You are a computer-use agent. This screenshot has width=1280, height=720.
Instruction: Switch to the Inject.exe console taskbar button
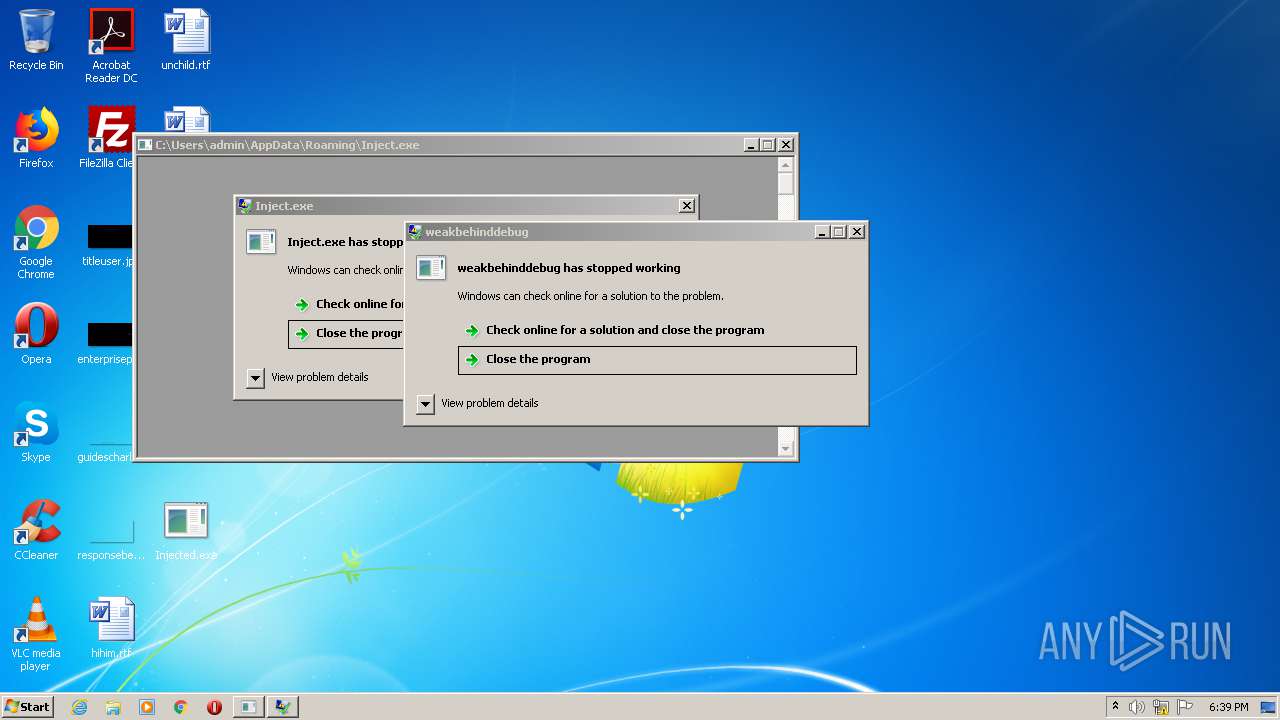pos(248,707)
